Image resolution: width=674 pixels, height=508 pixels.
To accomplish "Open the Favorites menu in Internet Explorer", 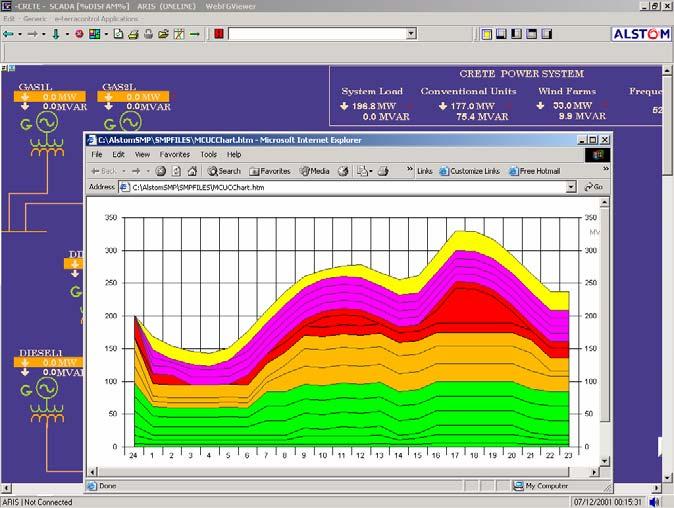I will click(x=175, y=154).
